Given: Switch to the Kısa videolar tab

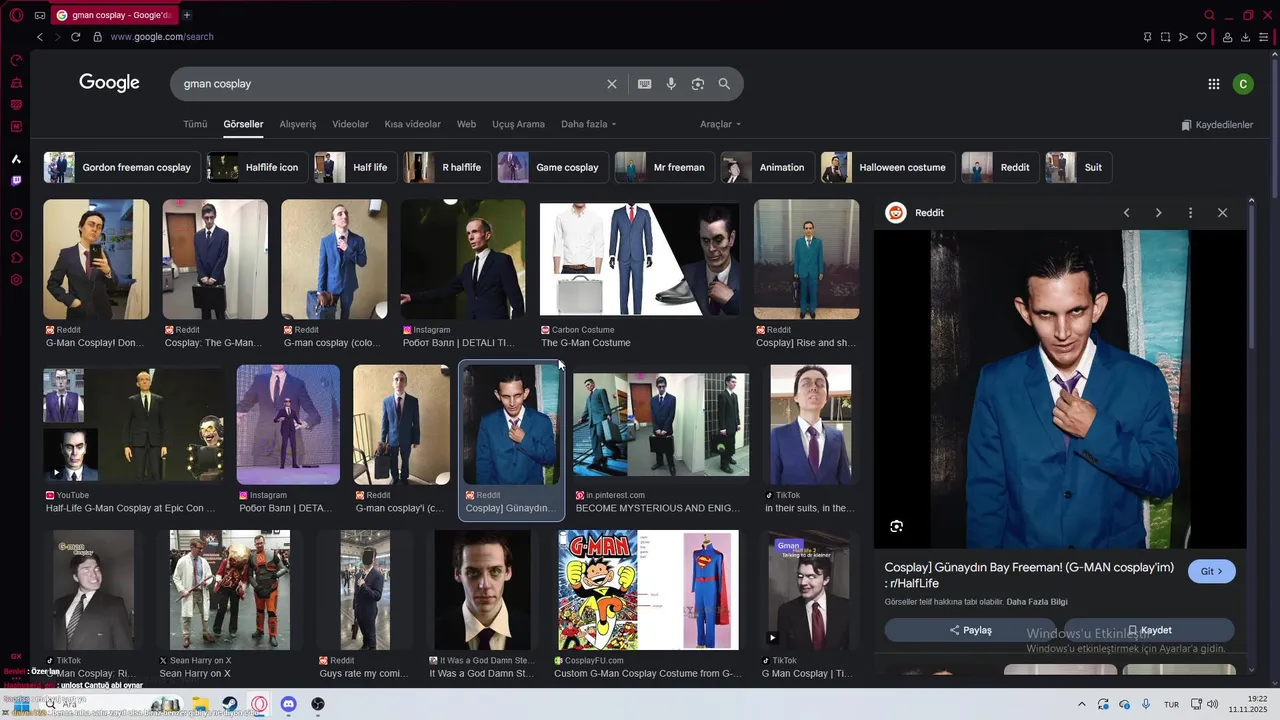Looking at the screenshot, I should point(412,124).
